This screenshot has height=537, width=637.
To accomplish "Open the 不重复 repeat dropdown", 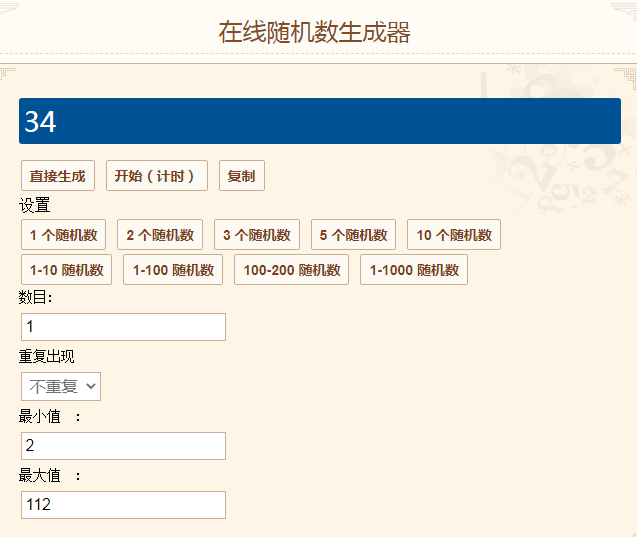I will click(x=61, y=386).
